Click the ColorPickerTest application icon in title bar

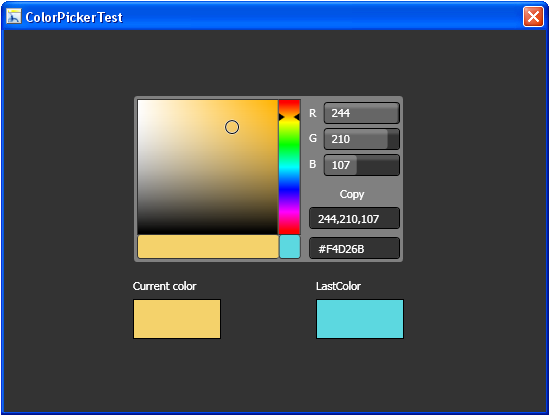14,16
